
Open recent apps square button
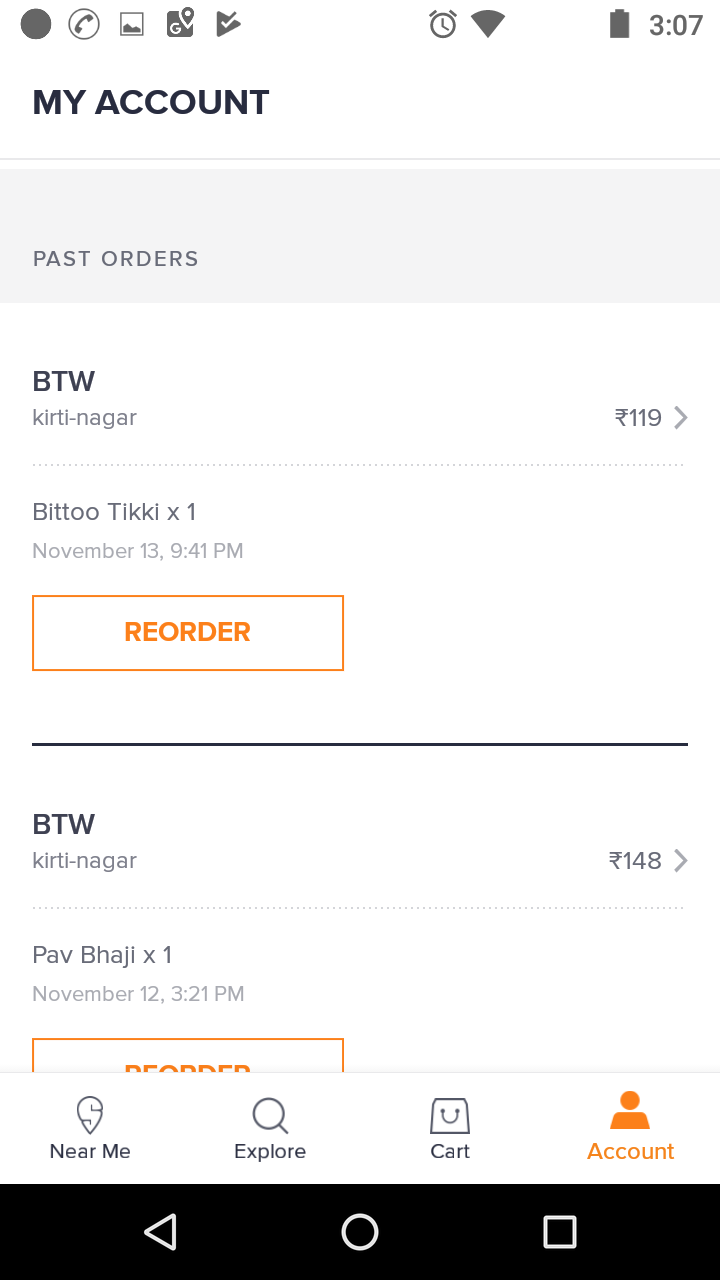(x=559, y=1232)
